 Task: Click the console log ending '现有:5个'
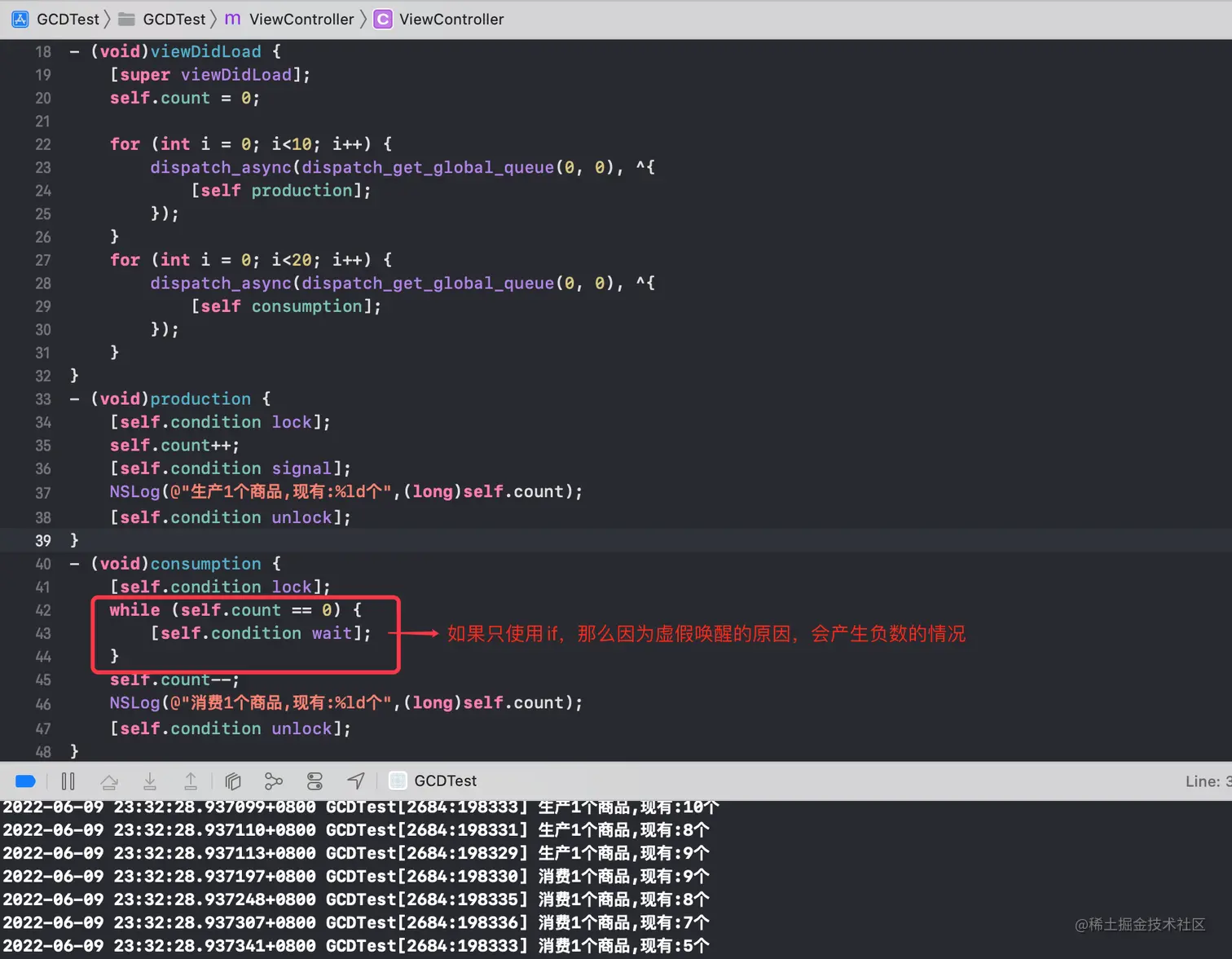point(356,946)
